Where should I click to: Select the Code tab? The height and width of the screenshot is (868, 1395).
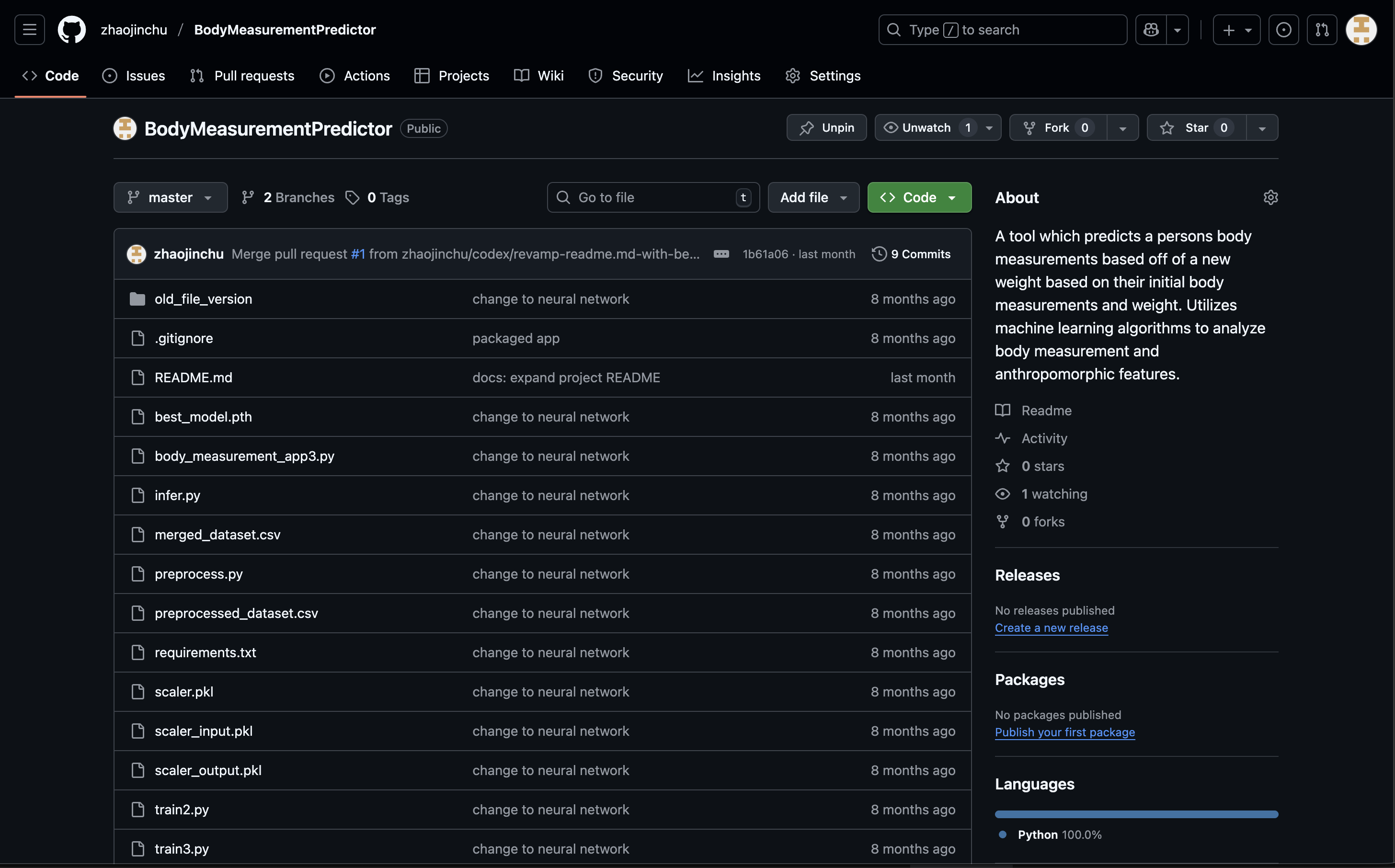tap(50, 76)
